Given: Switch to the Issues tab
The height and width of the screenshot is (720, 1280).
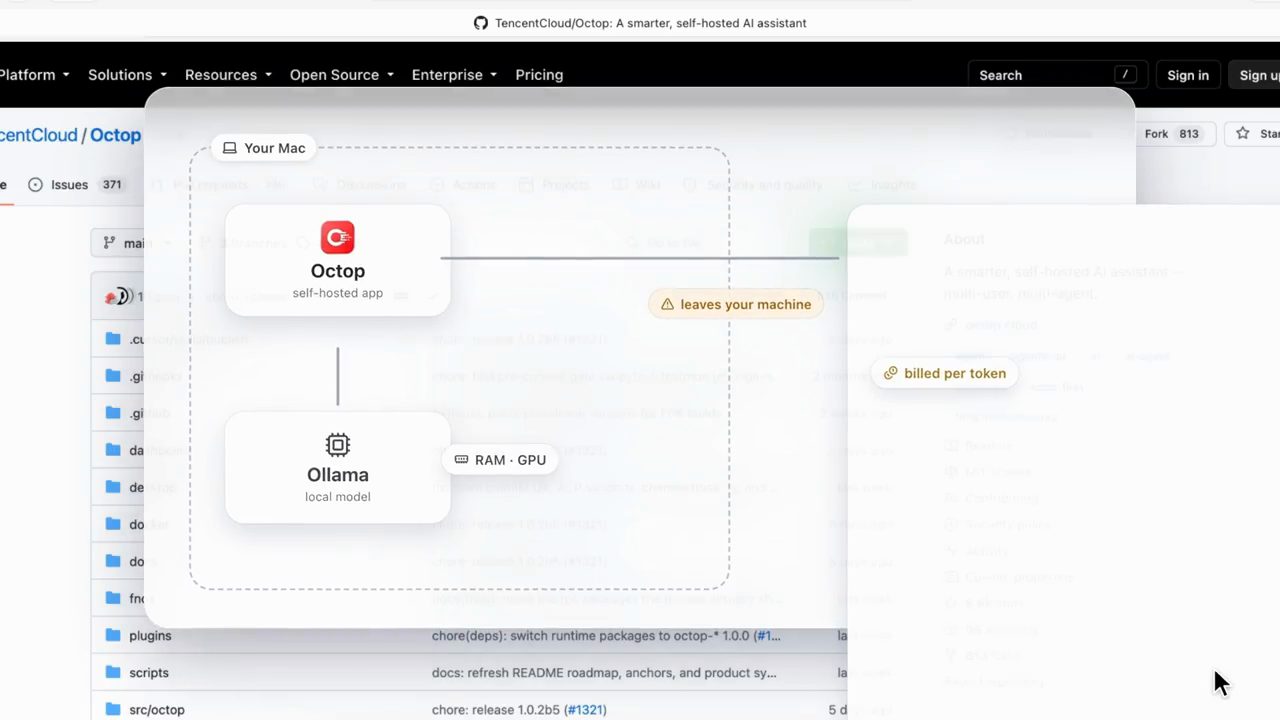Looking at the screenshot, I should coord(75,185).
